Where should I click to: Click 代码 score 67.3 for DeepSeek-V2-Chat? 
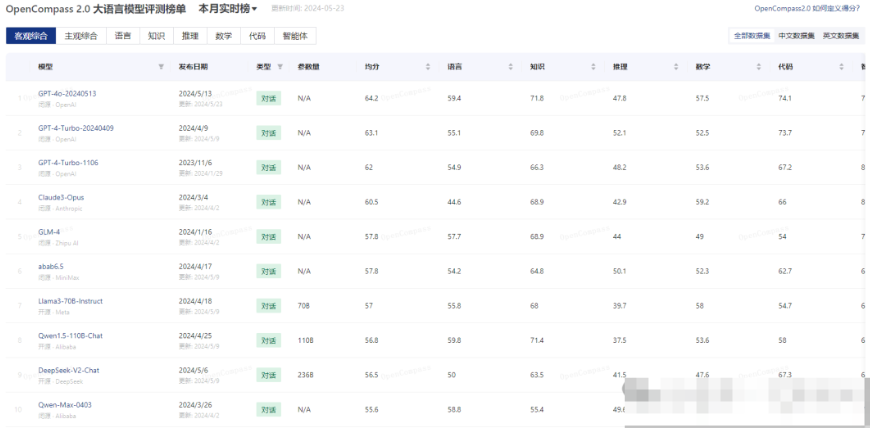tap(785, 375)
